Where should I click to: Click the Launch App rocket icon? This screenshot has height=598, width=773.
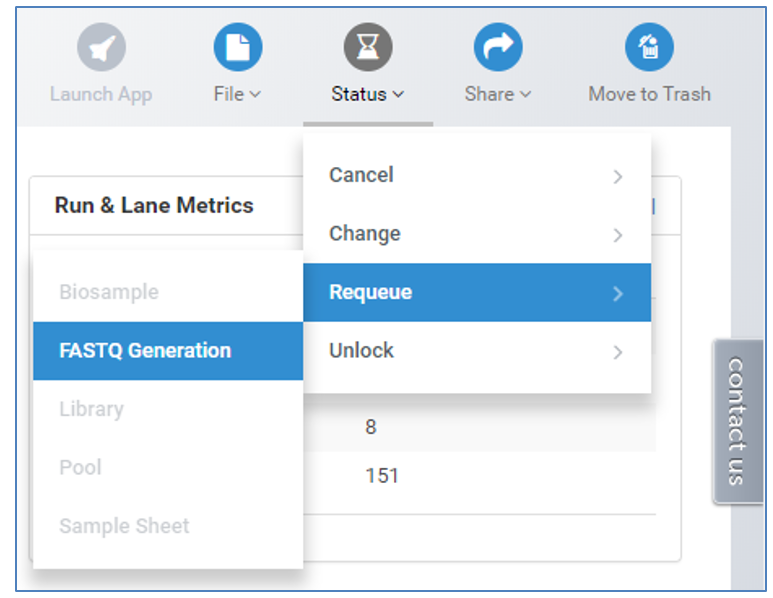(101, 47)
